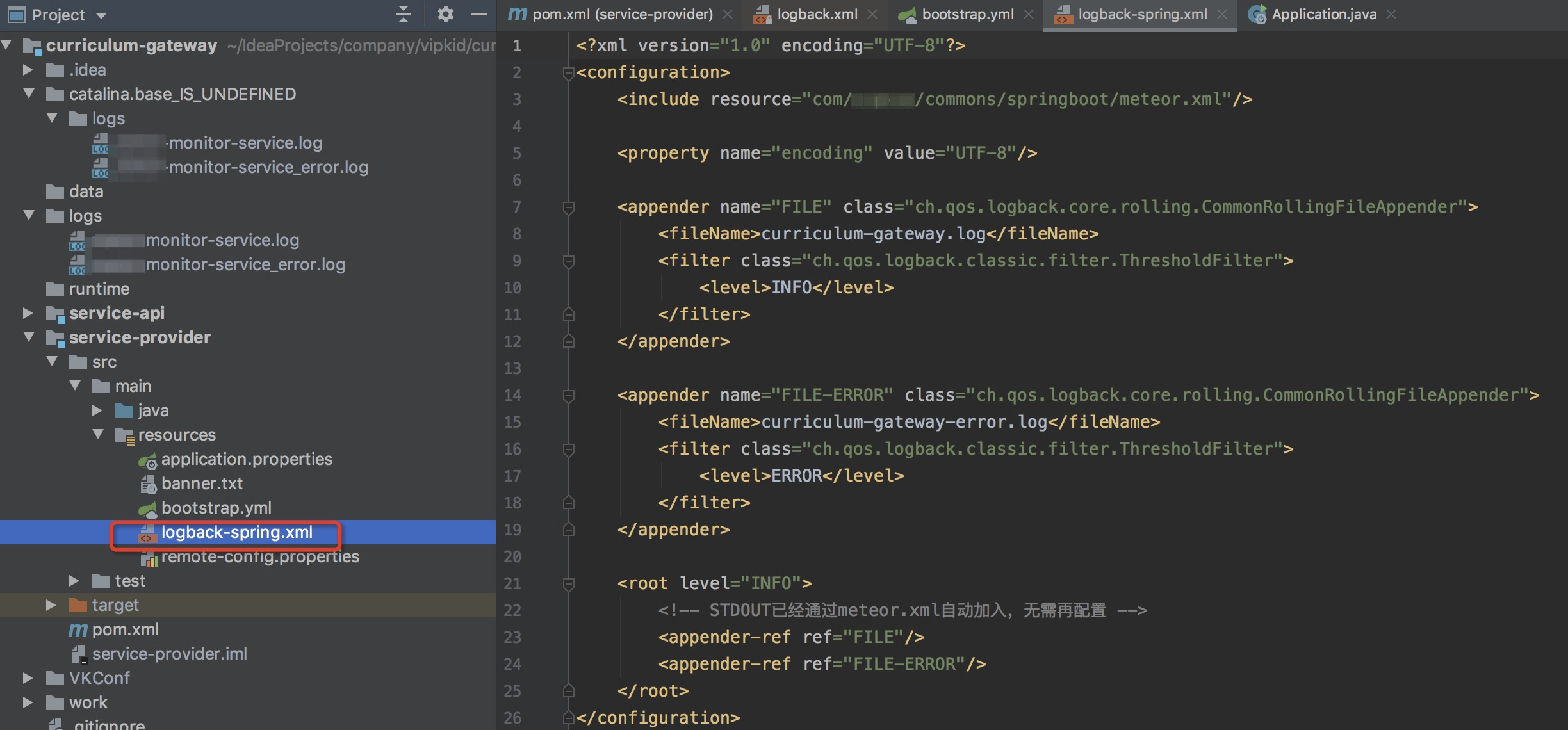This screenshot has height=730, width=1568.
Task: Collapse the src folder
Action: pyautogui.click(x=52, y=361)
